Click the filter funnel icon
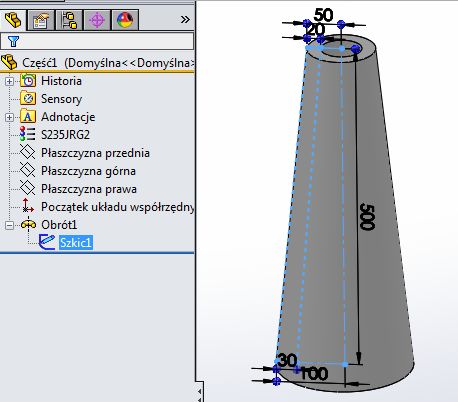This screenshot has height=402, width=458. (13, 41)
